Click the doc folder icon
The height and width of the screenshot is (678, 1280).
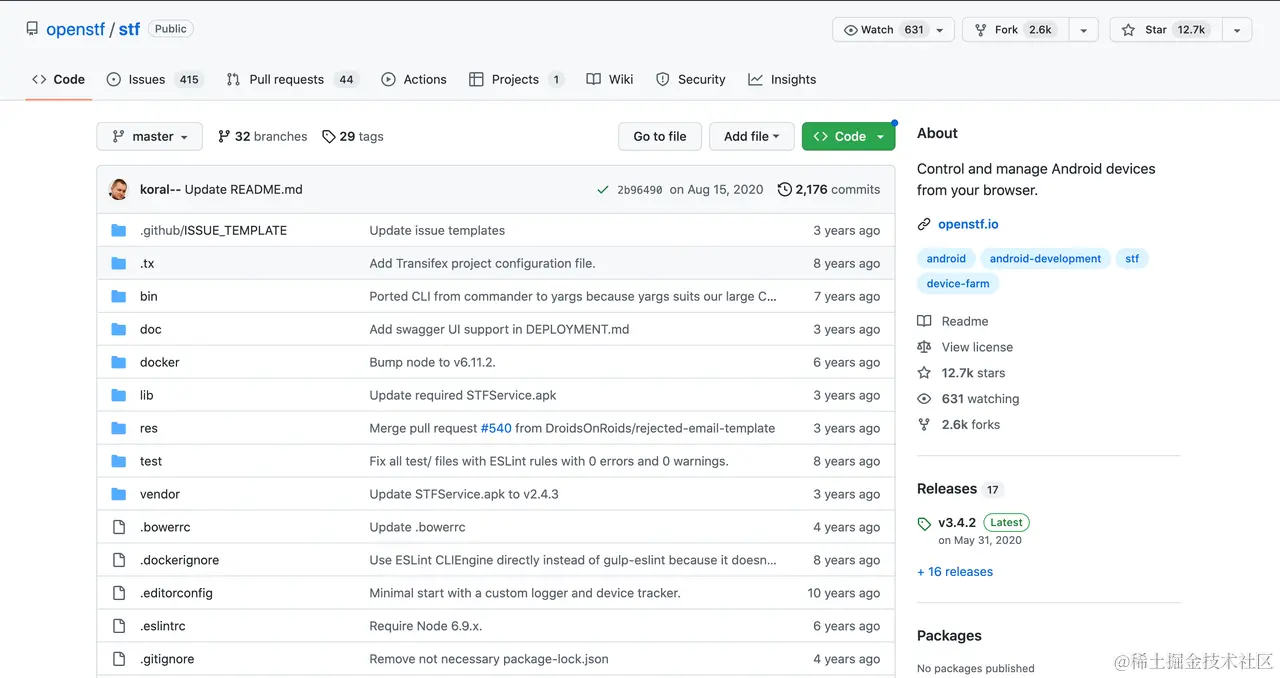119,329
